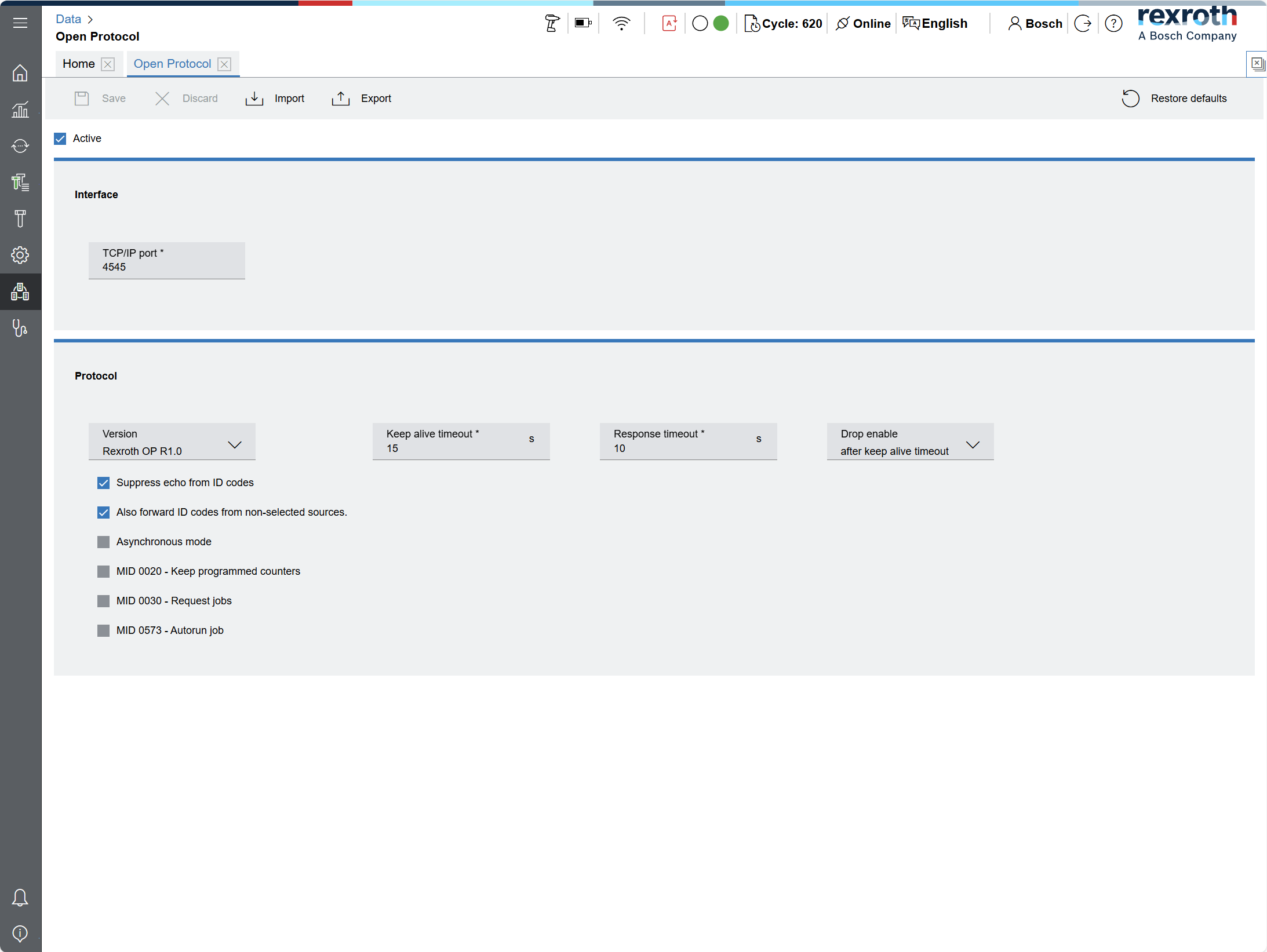Toggle Suppress echo from ID codes
Image resolution: width=1267 pixels, height=952 pixels.
(x=104, y=483)
